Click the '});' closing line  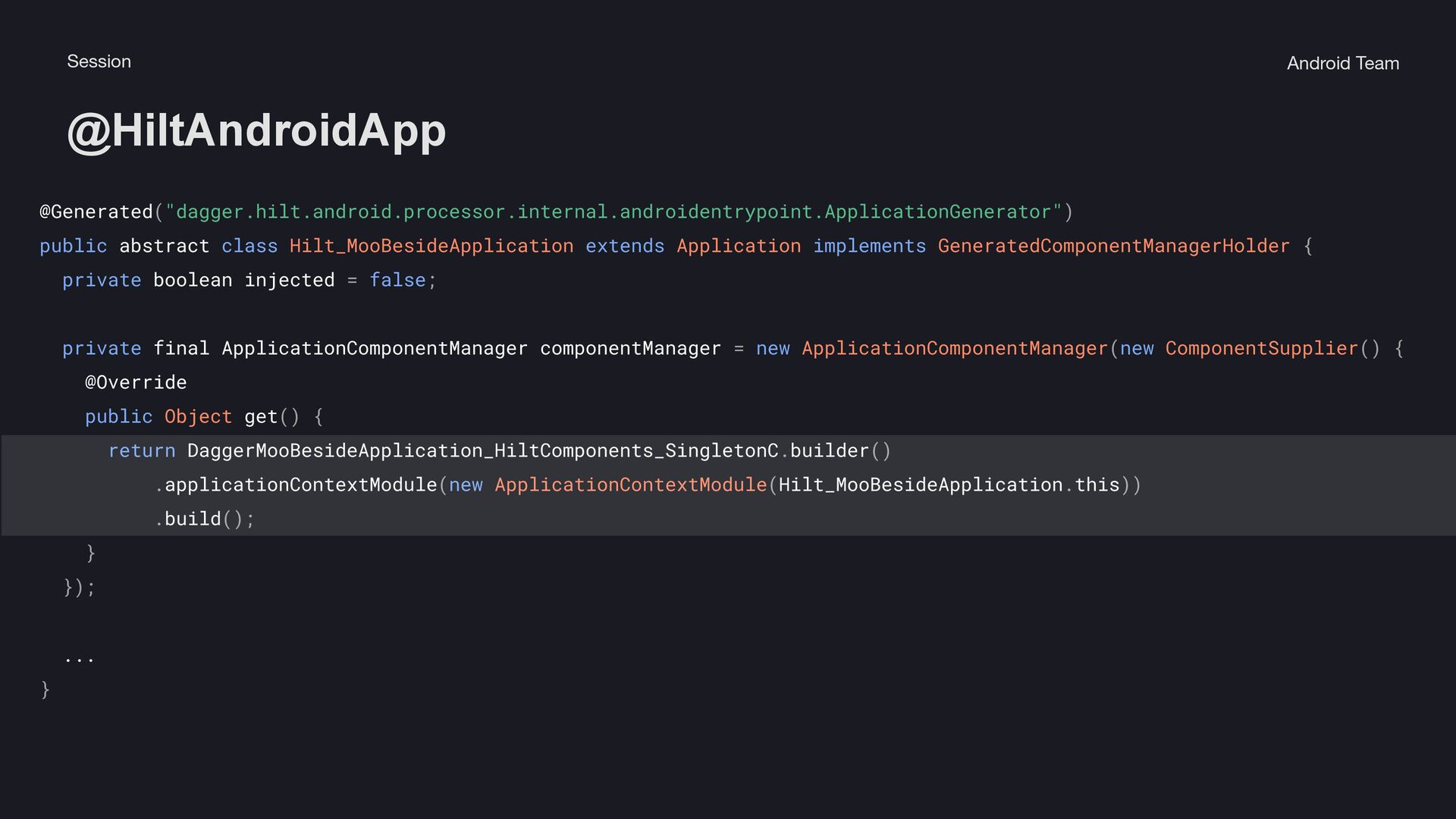(79, 588)
